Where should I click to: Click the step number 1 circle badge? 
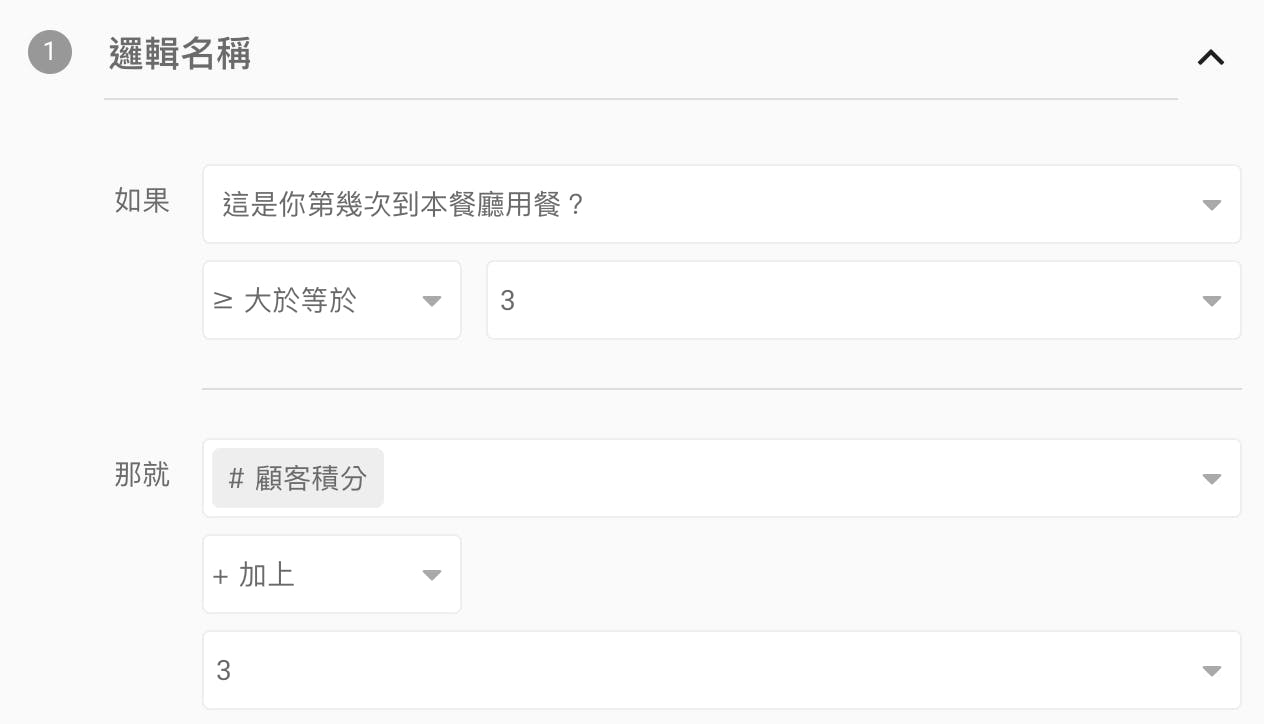[50, 54]
